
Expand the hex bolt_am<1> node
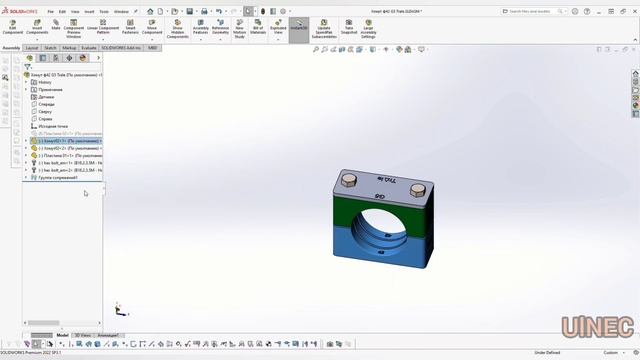tap(26, 163)
